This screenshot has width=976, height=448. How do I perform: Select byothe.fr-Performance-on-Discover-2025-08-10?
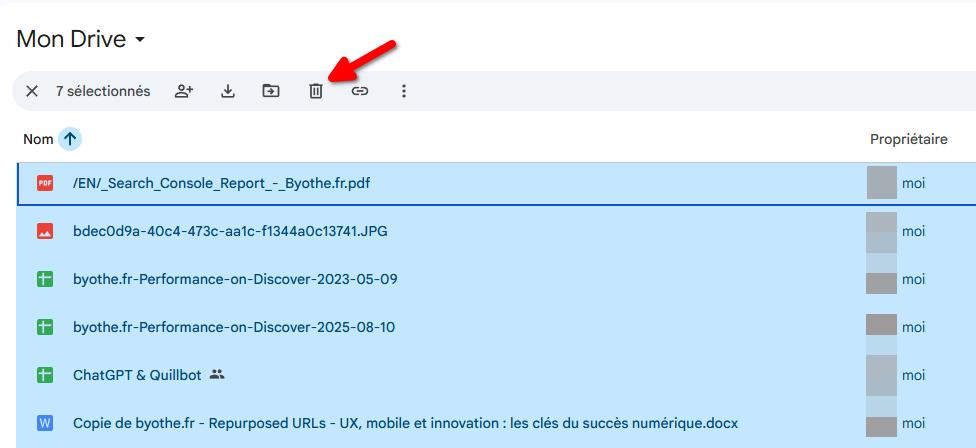coord(234,327)
